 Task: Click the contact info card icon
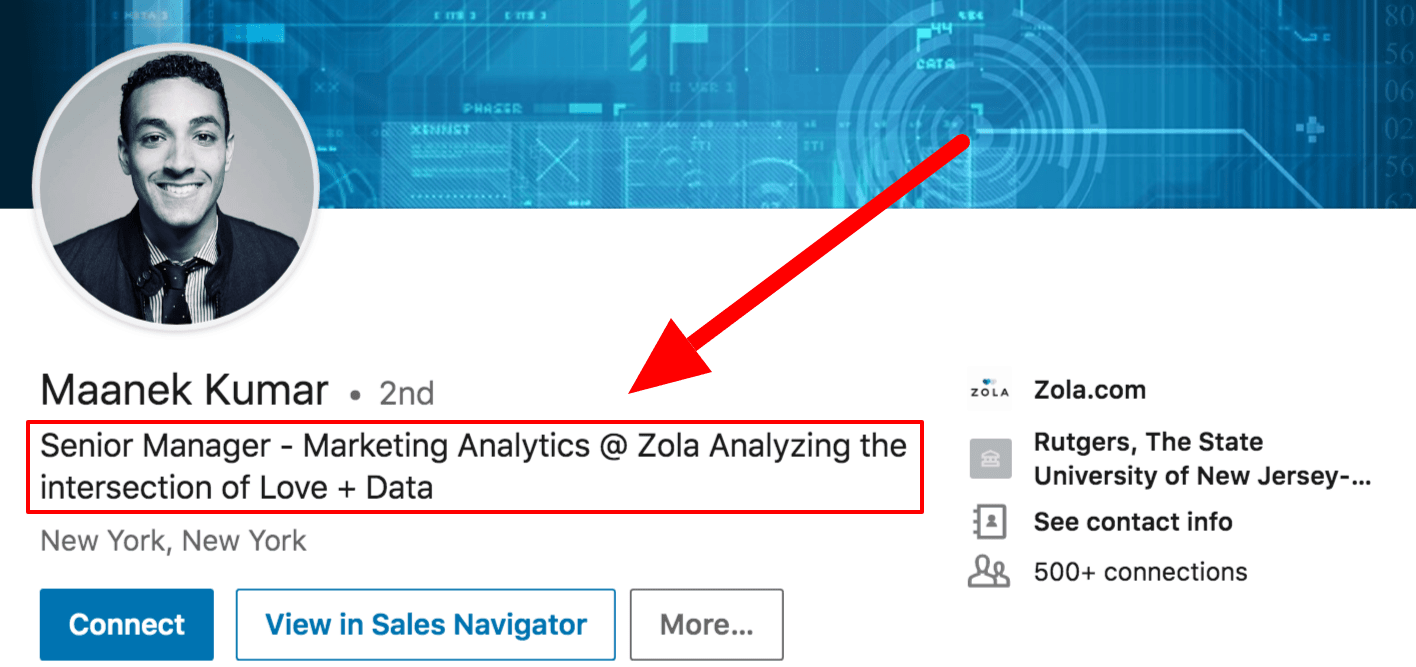click(x=989, y=522)
